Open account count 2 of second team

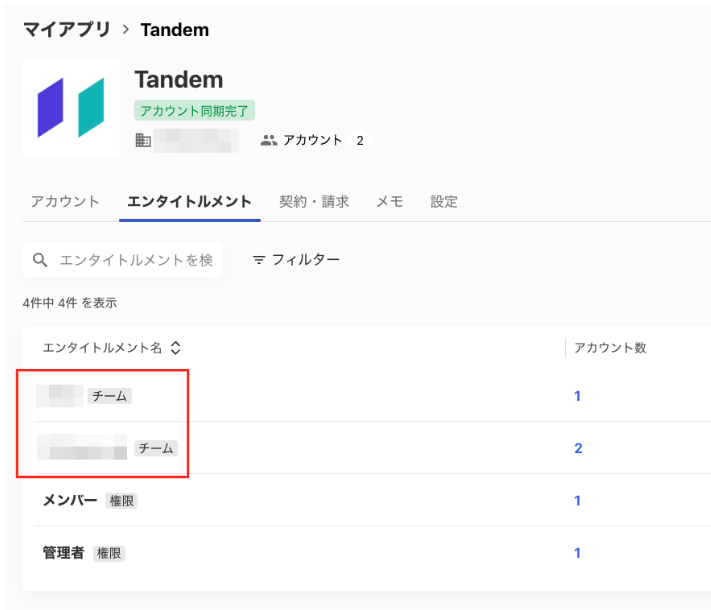[x=578, y=448]
